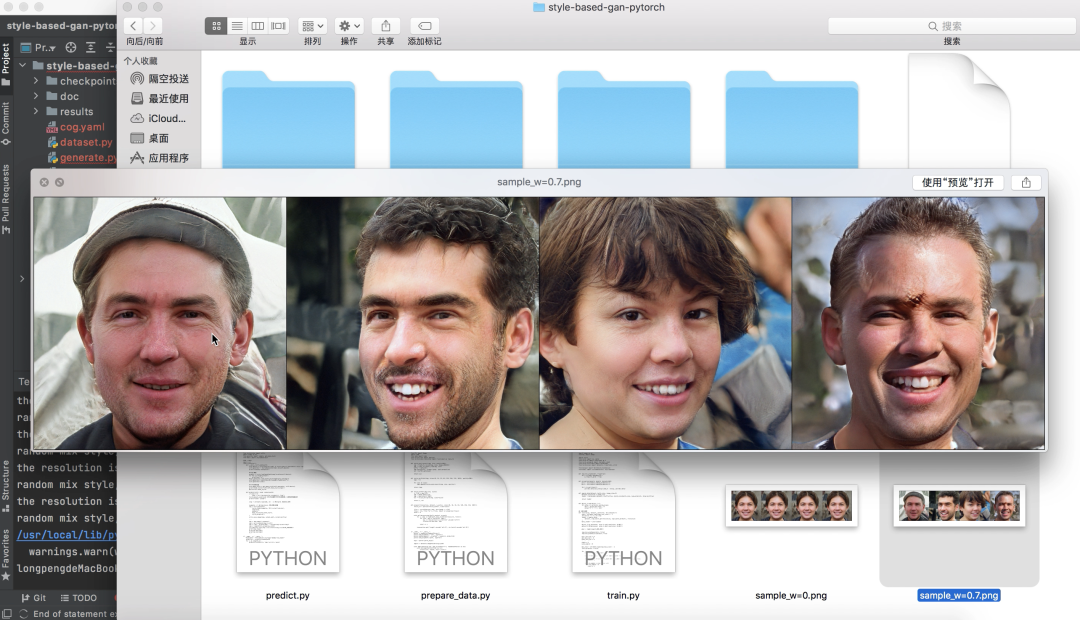
Task: Open the Structure tool window tab
Action: point(6,486)
